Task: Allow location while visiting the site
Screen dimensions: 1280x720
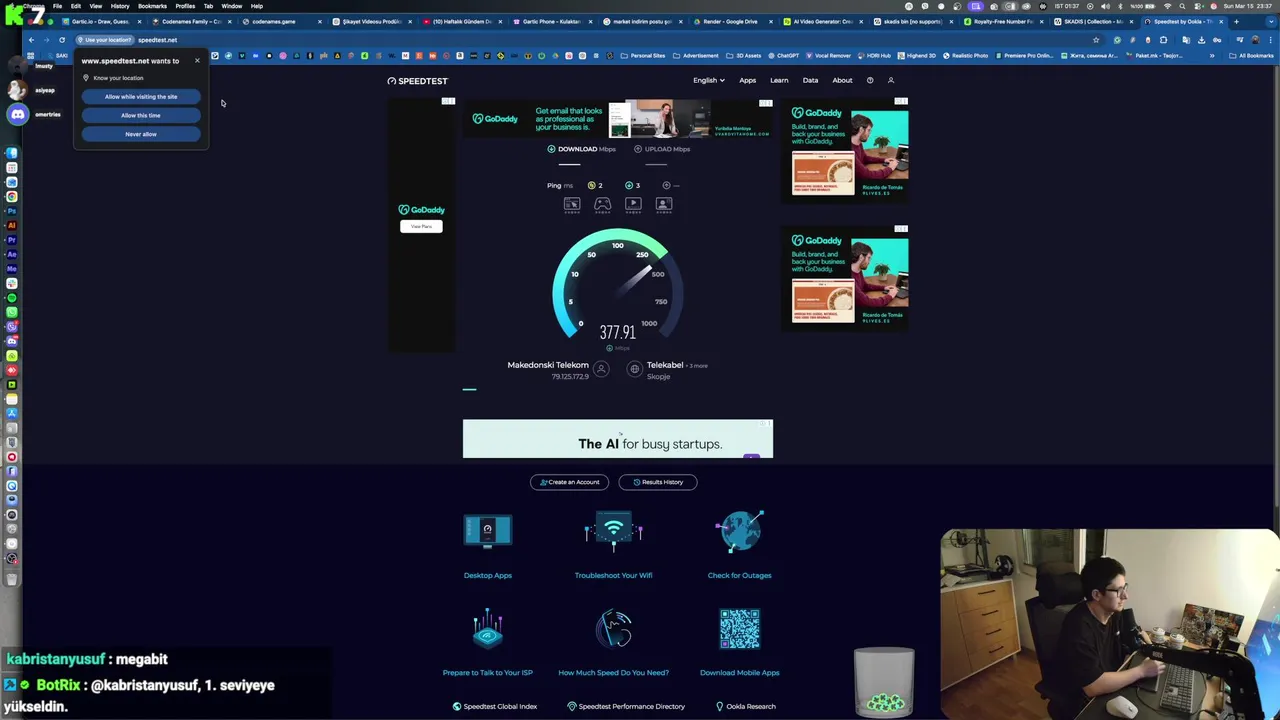Action: [141, 97]
